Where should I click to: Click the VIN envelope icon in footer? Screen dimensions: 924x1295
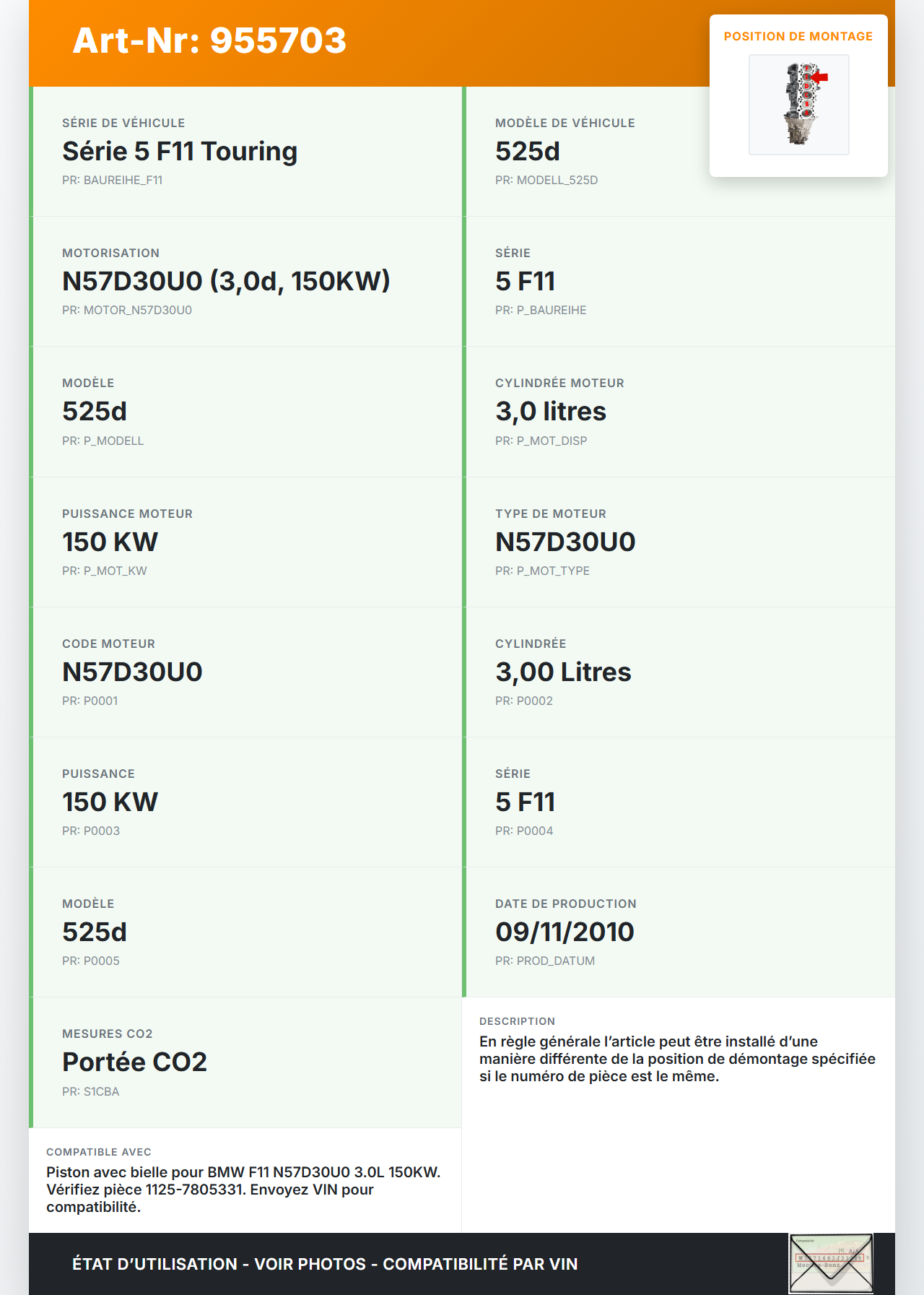(x=831, y=1263)
